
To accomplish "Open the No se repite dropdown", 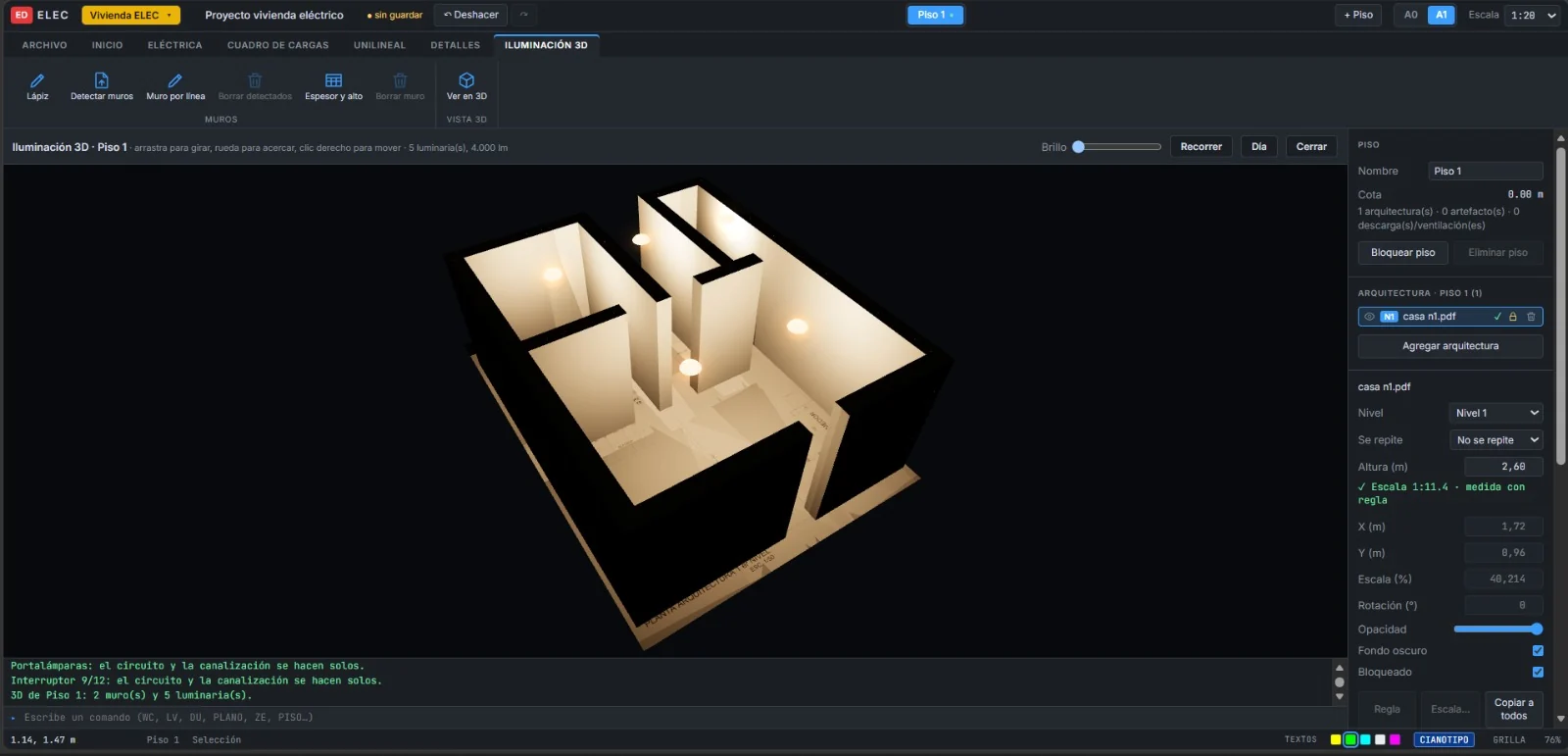I will pos(1496,440).
